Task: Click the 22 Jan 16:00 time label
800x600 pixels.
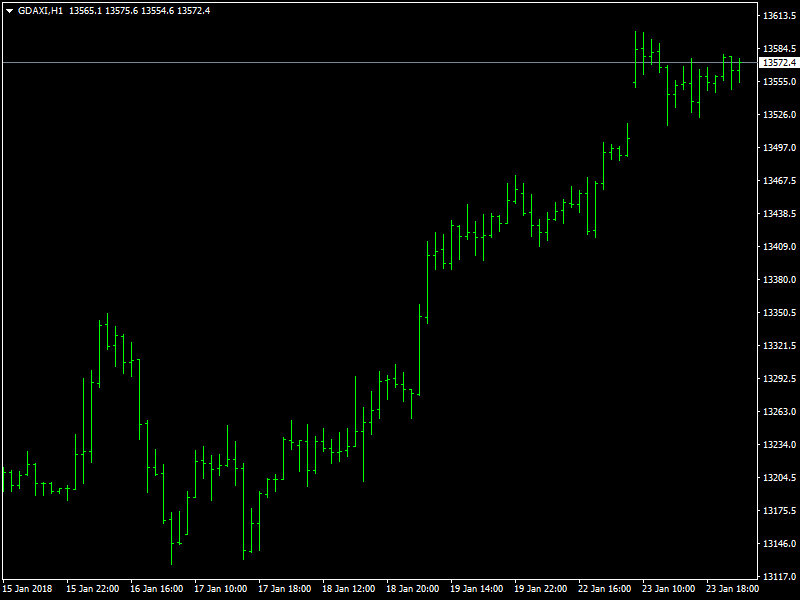Action: (x=605, y=589)
